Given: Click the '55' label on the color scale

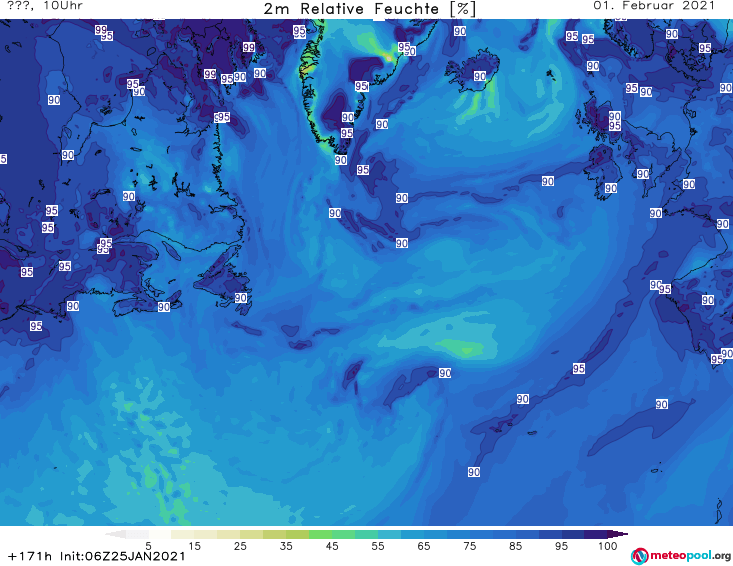Looking at the screenshot, I should (378, 546).
